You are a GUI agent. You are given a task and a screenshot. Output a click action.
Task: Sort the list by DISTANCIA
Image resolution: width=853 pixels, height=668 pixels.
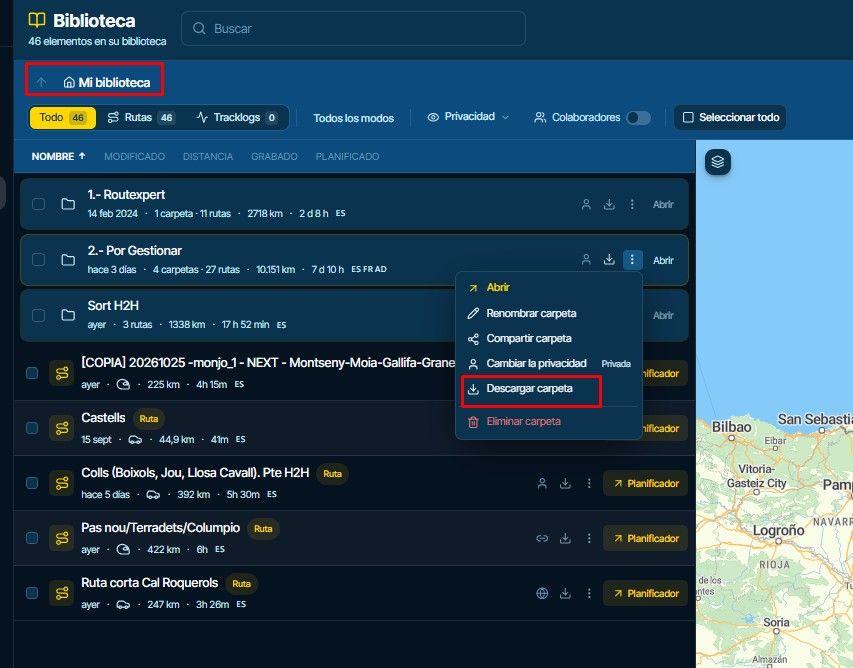208,157
